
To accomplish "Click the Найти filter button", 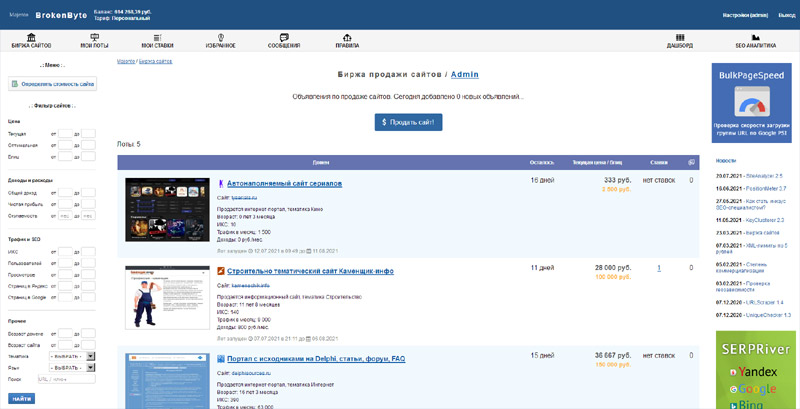I will [x=21, y=398].
